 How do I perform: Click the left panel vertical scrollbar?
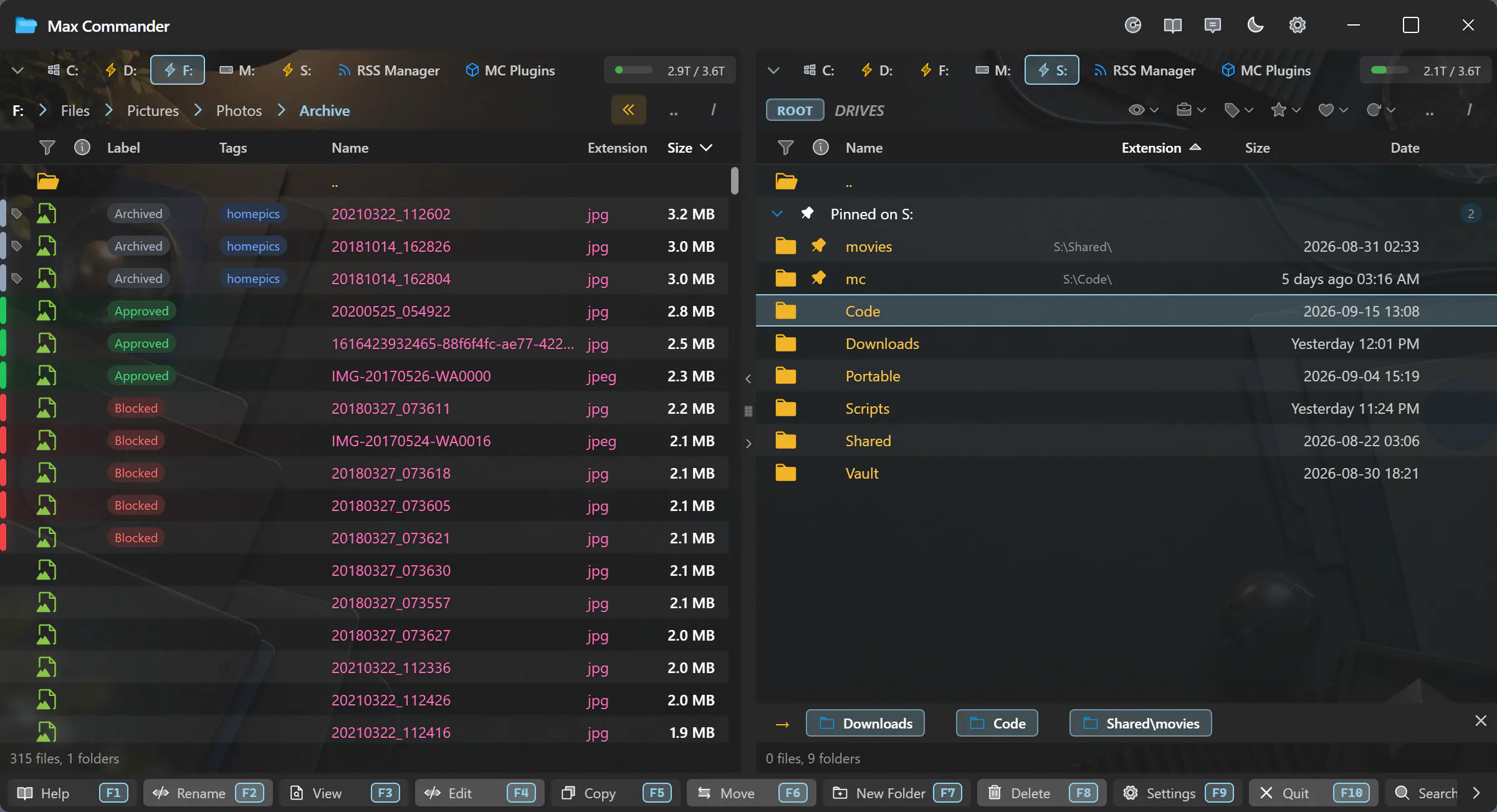(735, 181)
